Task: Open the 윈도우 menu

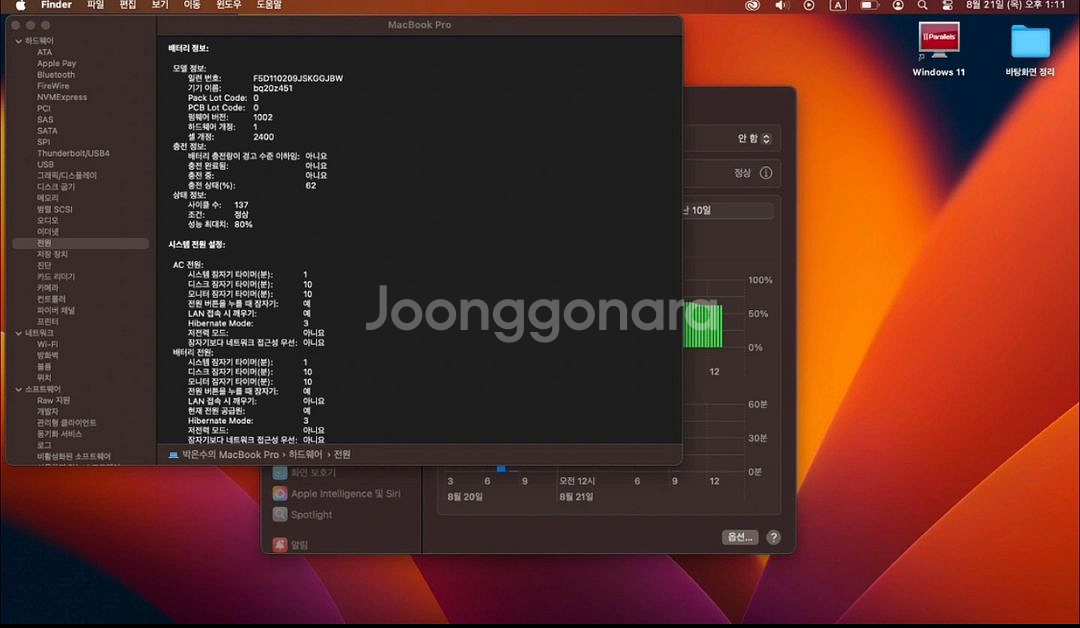Action: (x=229, y=5)
